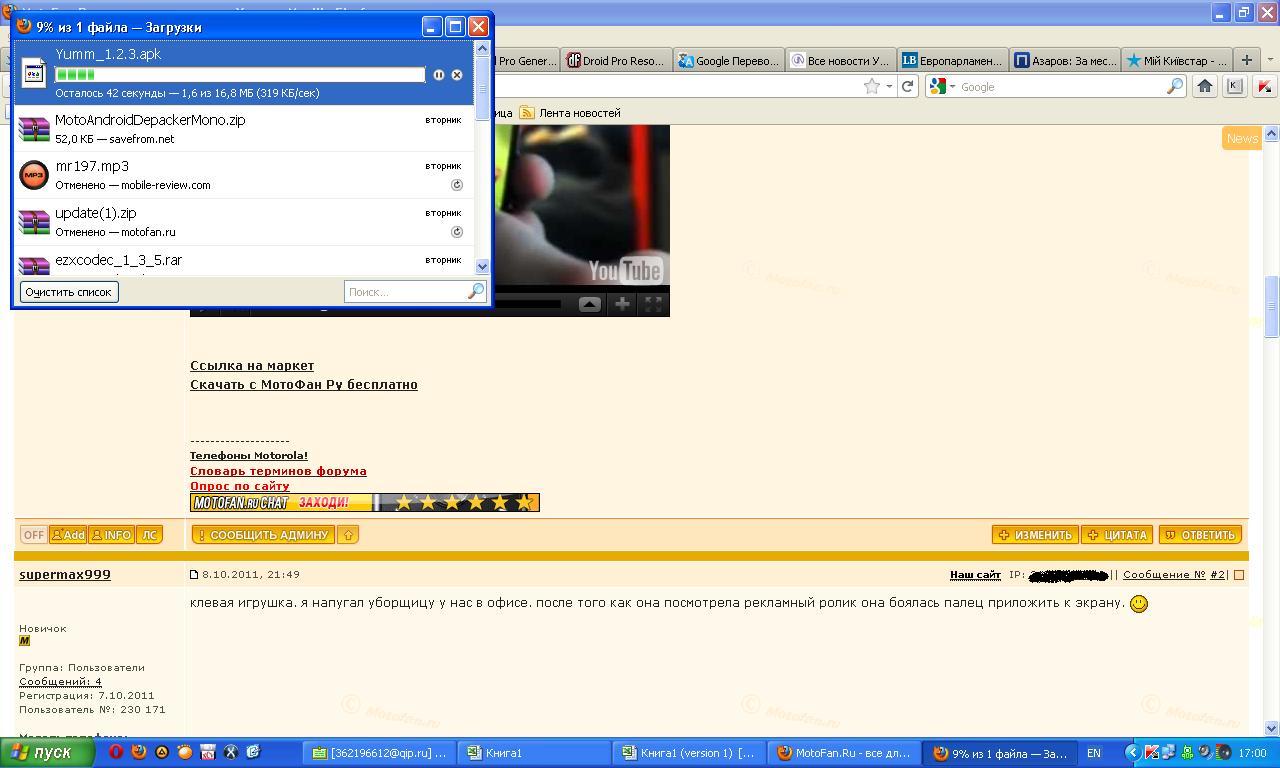This screenshot has width=1280, height=768.
Task: Click the ИЗМЕНИТЬ button
Action: pyautogui.click(x=1035, y=535)
